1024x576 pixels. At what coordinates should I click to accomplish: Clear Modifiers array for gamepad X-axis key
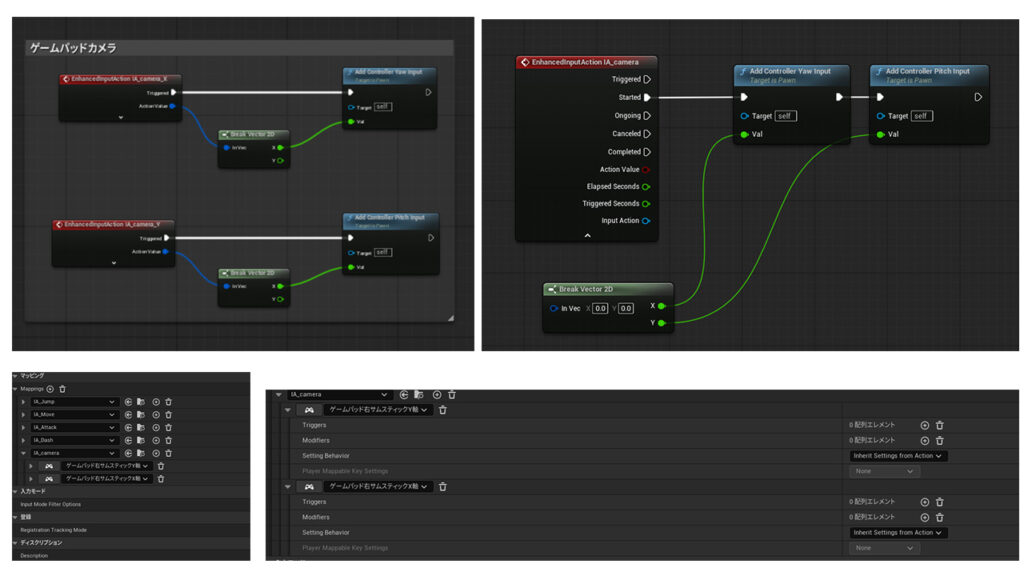(x=939, y=517)
